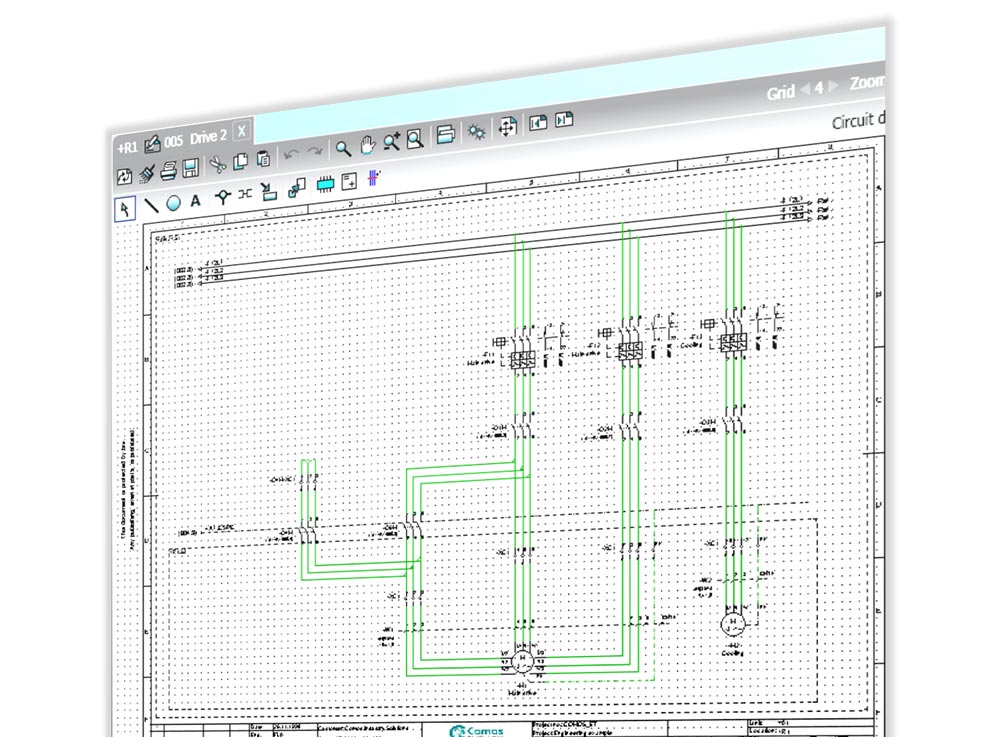This screenshot has height=737, width=1000.
Task: Toggle the grid lines snap icon
Action: [374, 177]
